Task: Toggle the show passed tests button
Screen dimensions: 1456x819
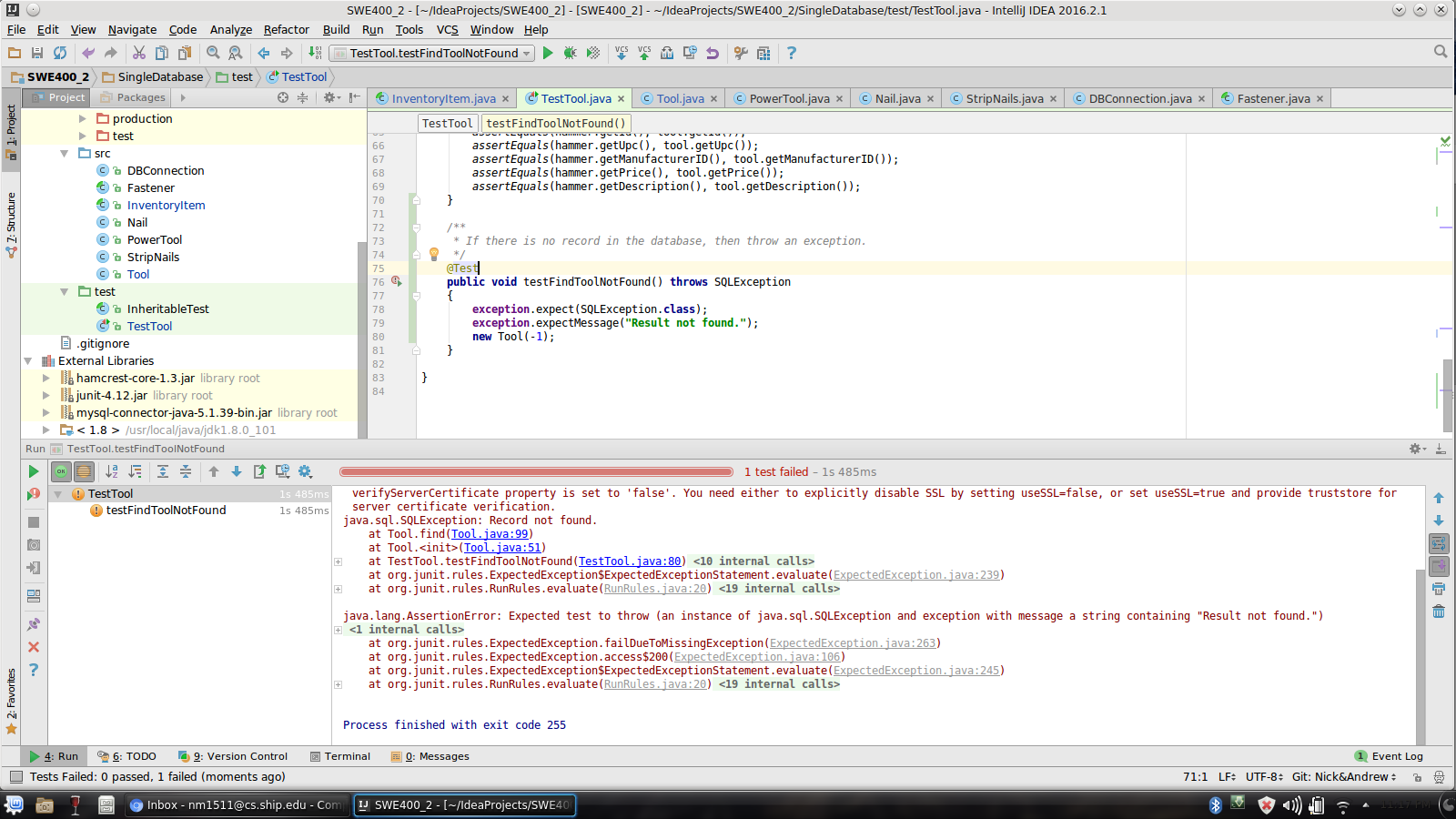Action: 61,471
